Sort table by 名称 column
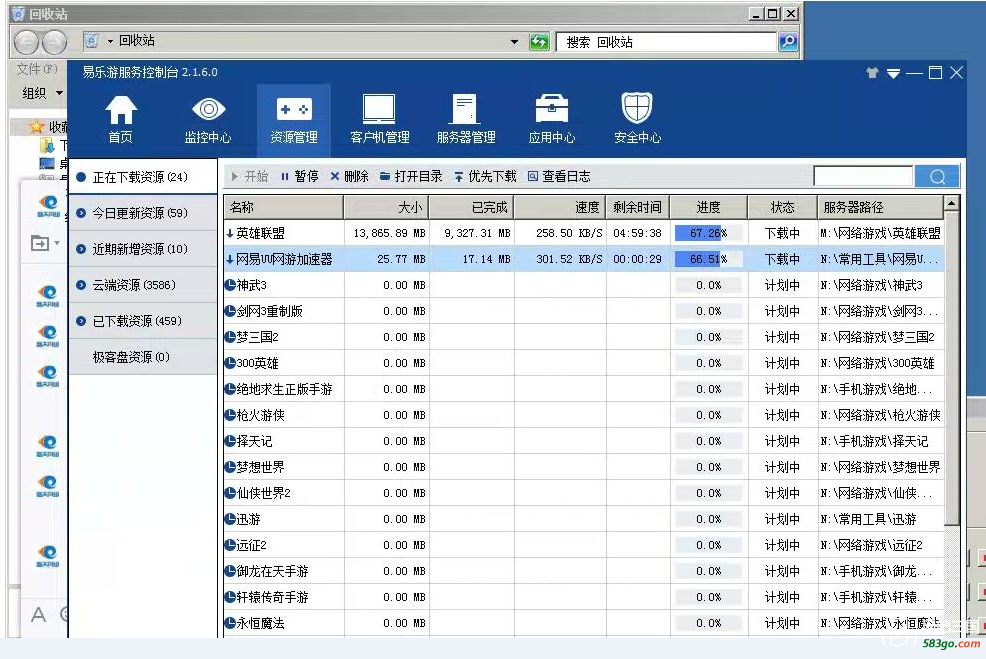Viewport: 986px width, 659px height. point(284,207)
